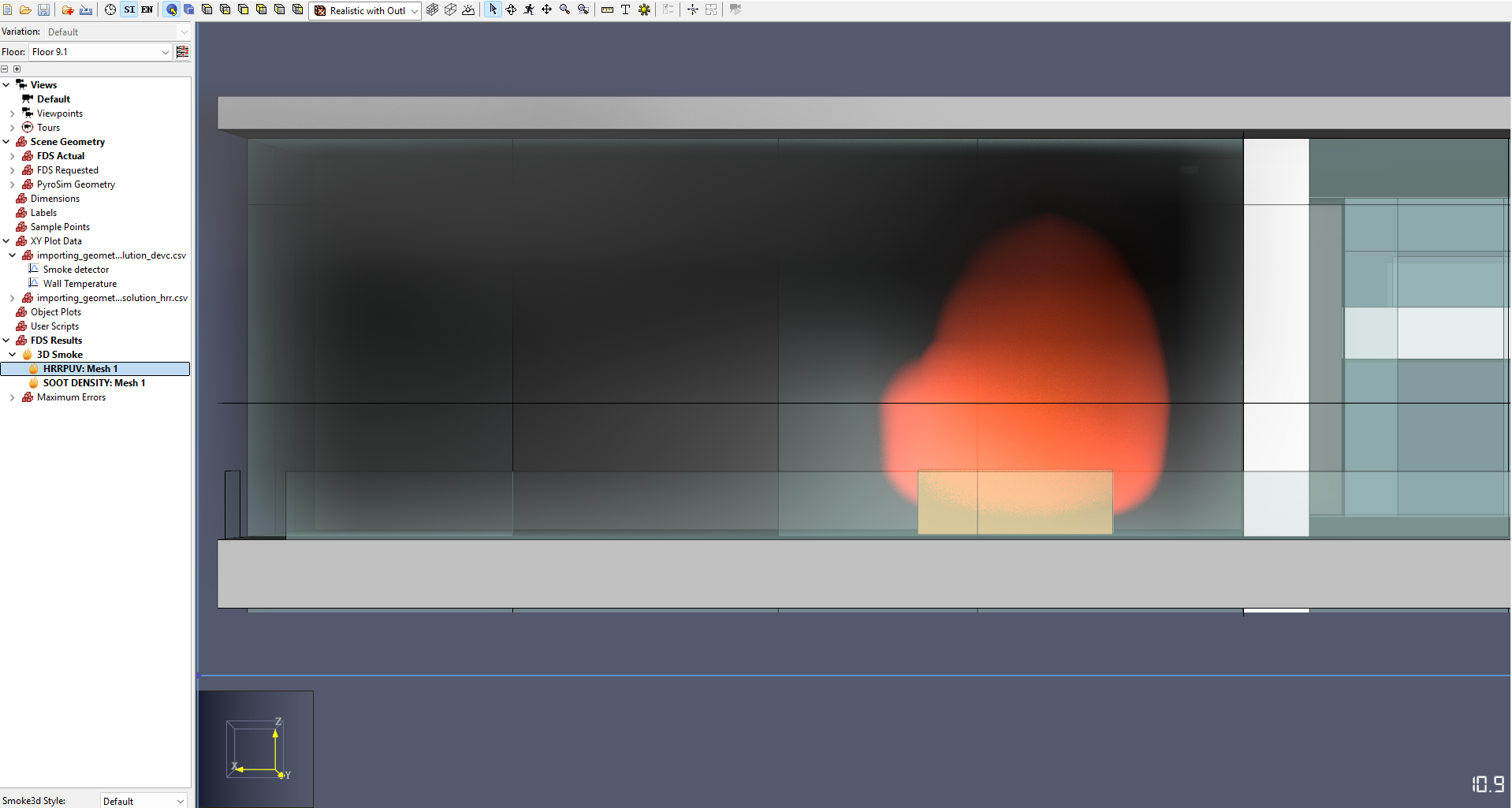The height and width of the screenshot is (808, 1512).
Task: Select Dimensions tree item
Action: tap(54, 199)
